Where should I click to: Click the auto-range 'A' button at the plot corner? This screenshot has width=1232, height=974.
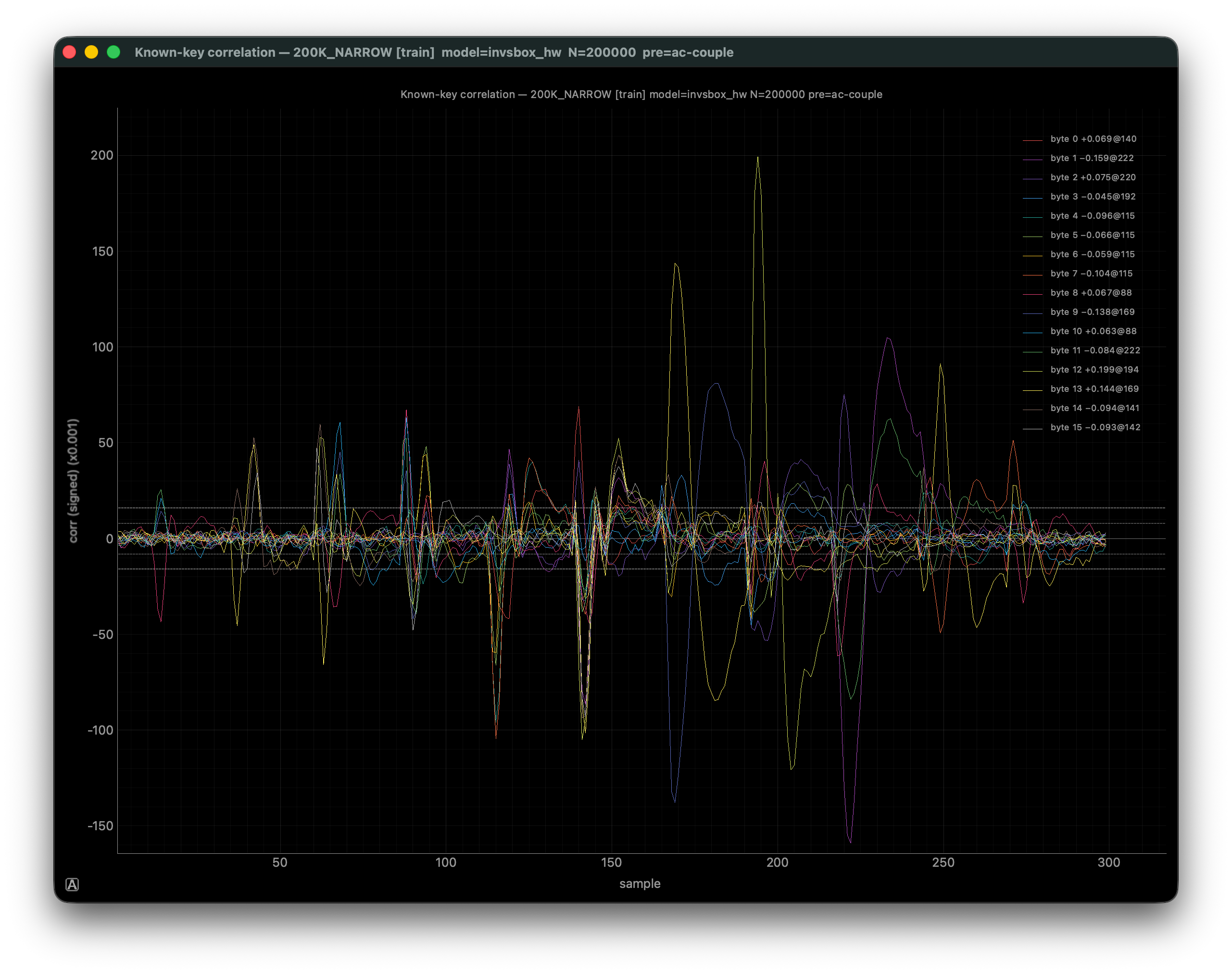(x=72, y=885)
